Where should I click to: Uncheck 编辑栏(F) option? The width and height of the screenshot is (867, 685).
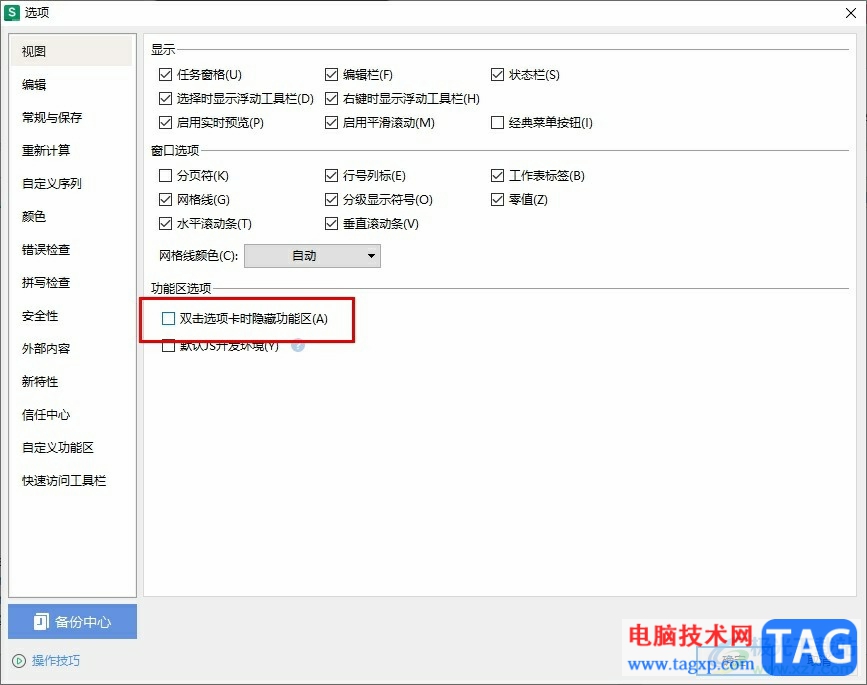click(331, 75)
